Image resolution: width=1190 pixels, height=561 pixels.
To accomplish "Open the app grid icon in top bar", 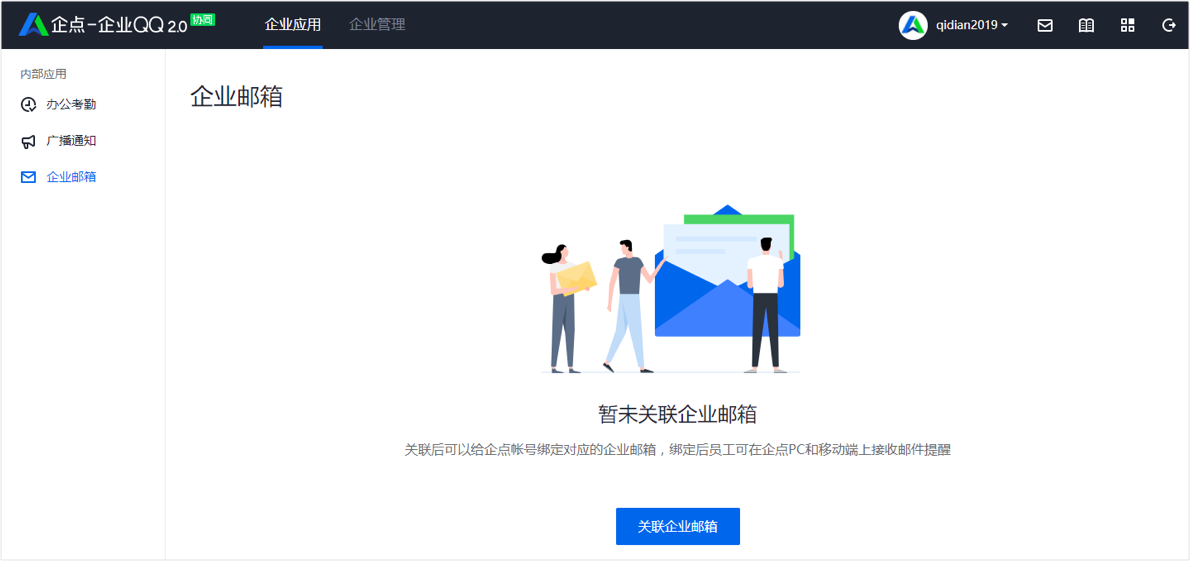I will [x=1128, y=25].
